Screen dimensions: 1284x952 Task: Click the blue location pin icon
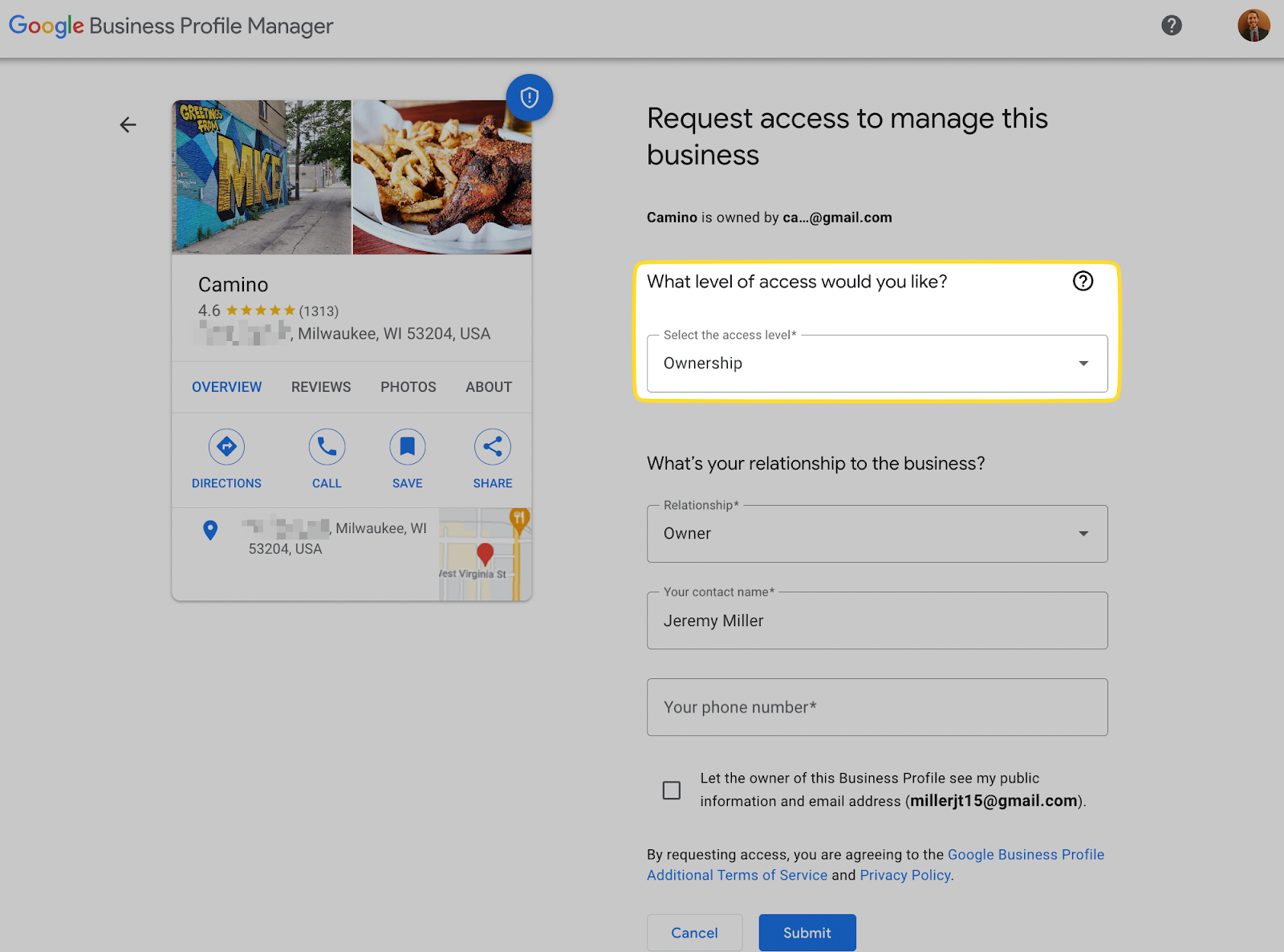click(x=210, y=530)
